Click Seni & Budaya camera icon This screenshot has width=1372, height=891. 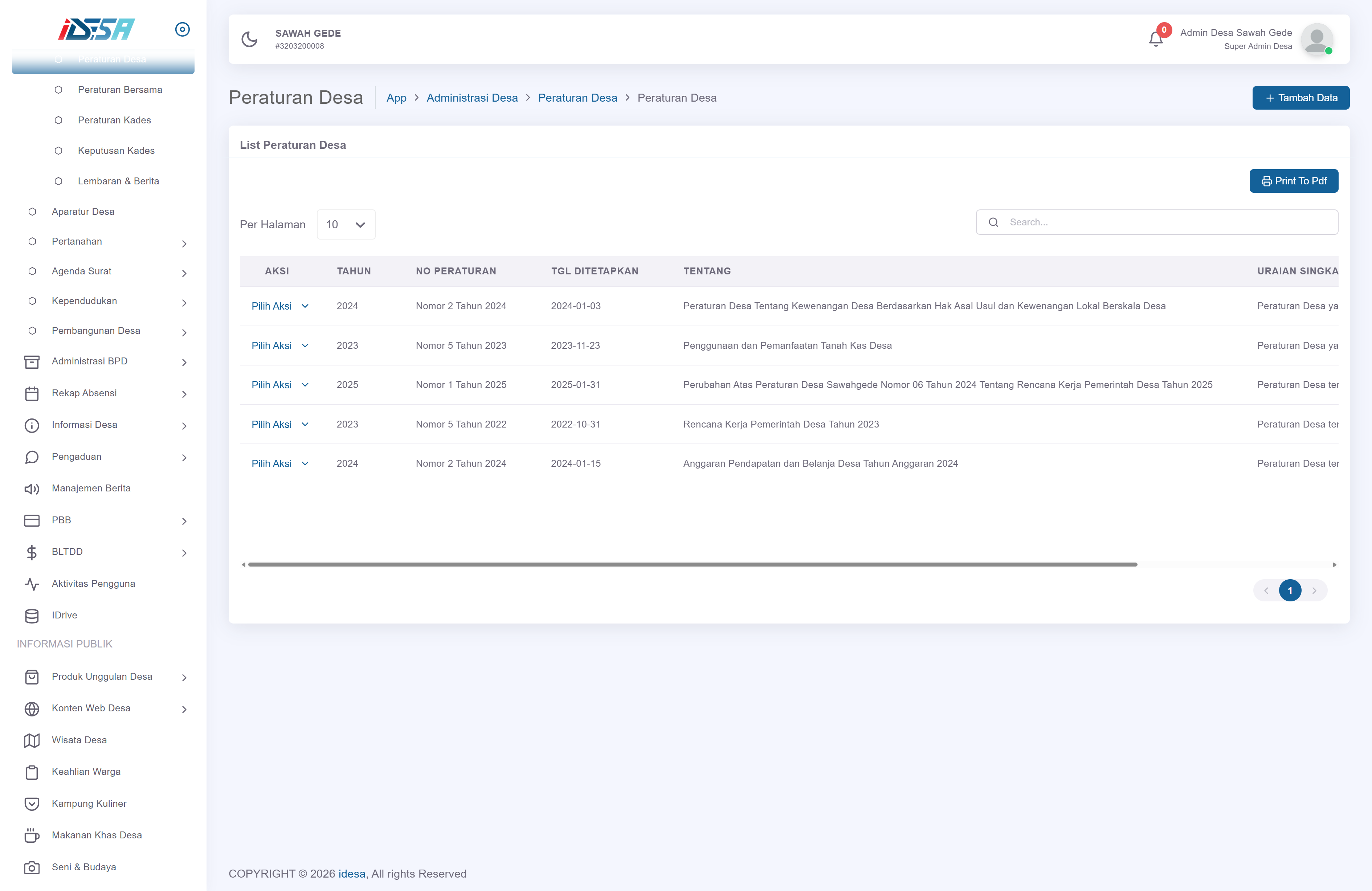click(x=32, y=867)
